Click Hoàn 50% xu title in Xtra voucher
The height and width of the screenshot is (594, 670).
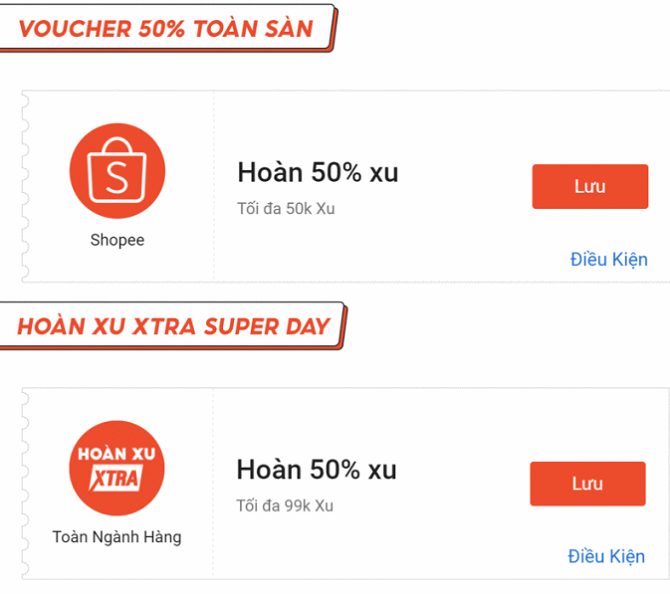click(316, 469)
